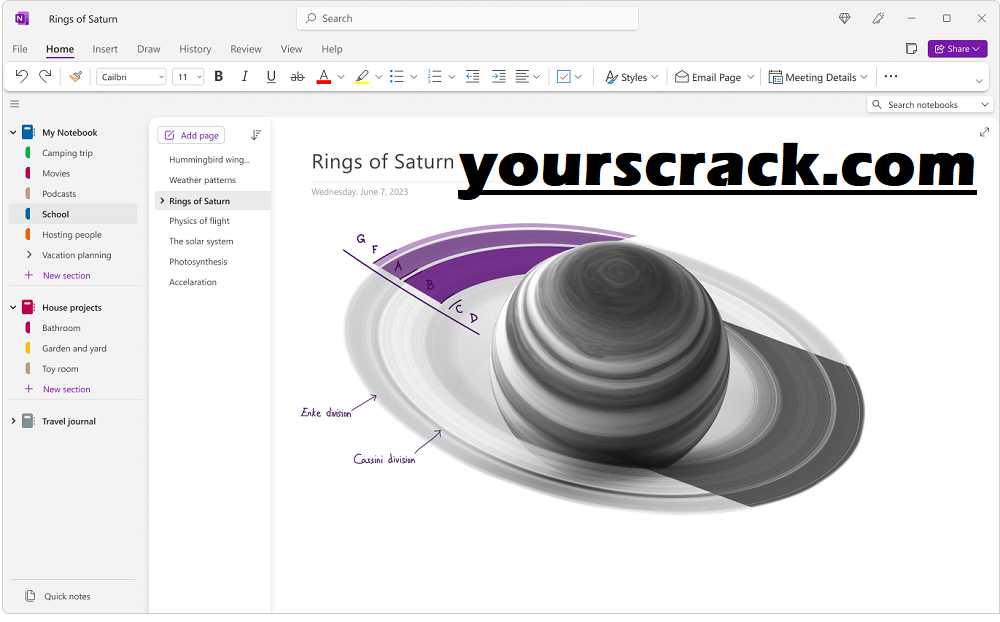Open bullet style dropdown arrow
The height and width of the screenshot is (622, 1000).
413,77
